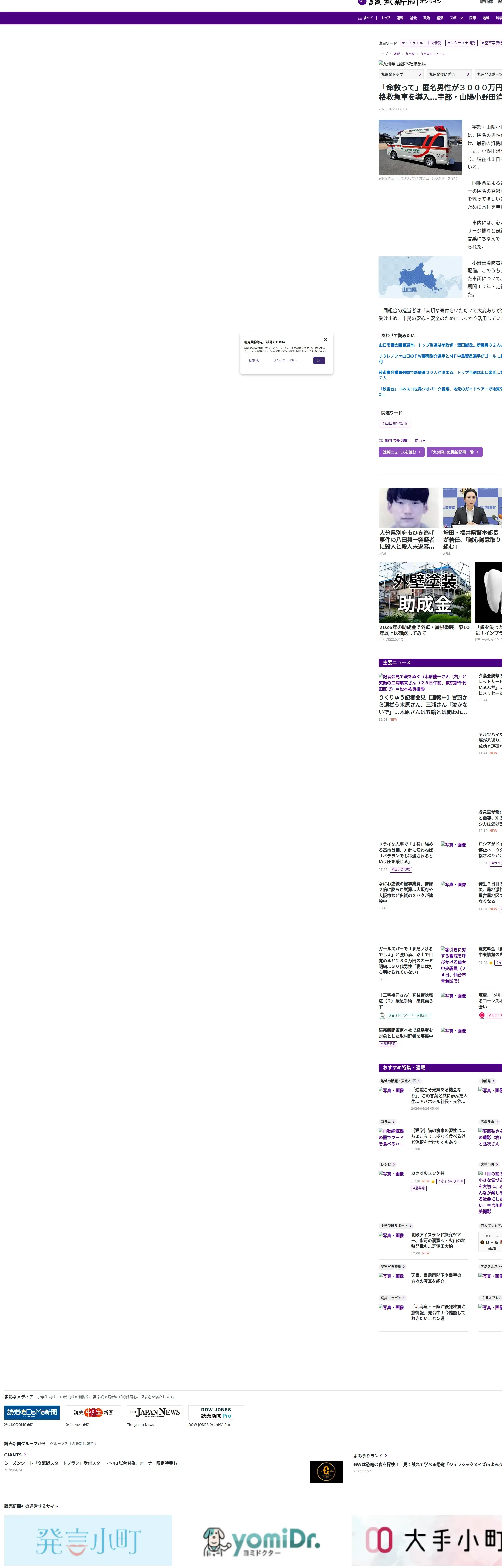Expand the コラム category chevron
The height and width of the screenshot is (1568, 502).
(393, 1122)
